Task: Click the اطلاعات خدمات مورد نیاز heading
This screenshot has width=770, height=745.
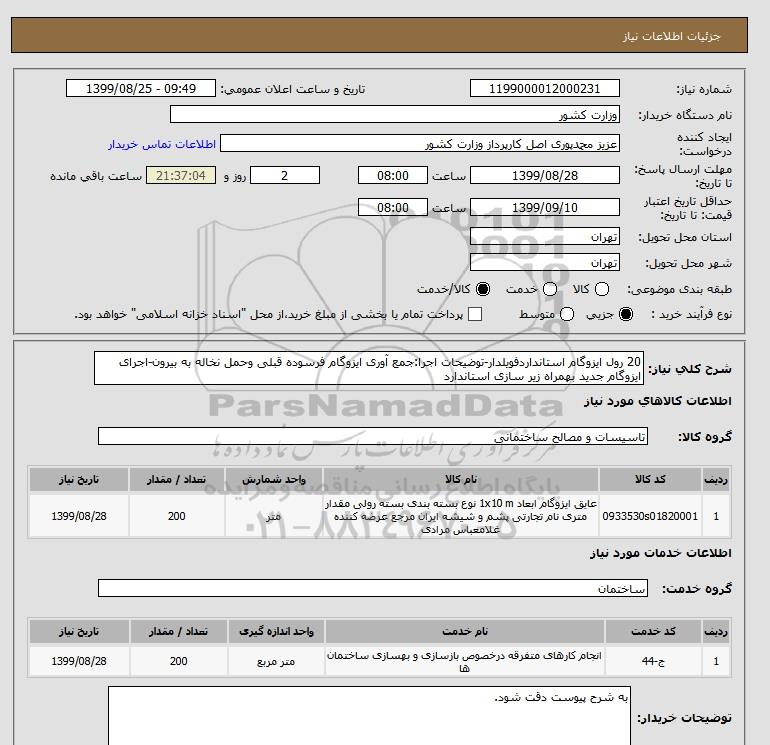Action: coord(660,553)
